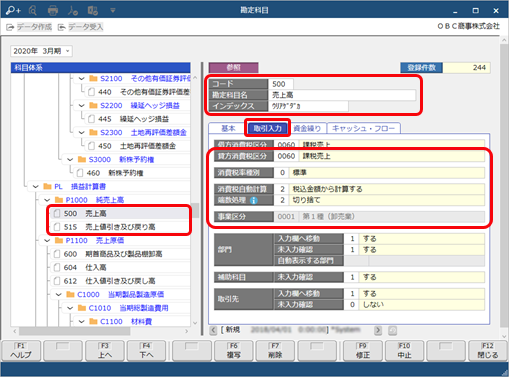
Task: Click 補助科目 未入力確認 value する
Action: click(422, 277)
